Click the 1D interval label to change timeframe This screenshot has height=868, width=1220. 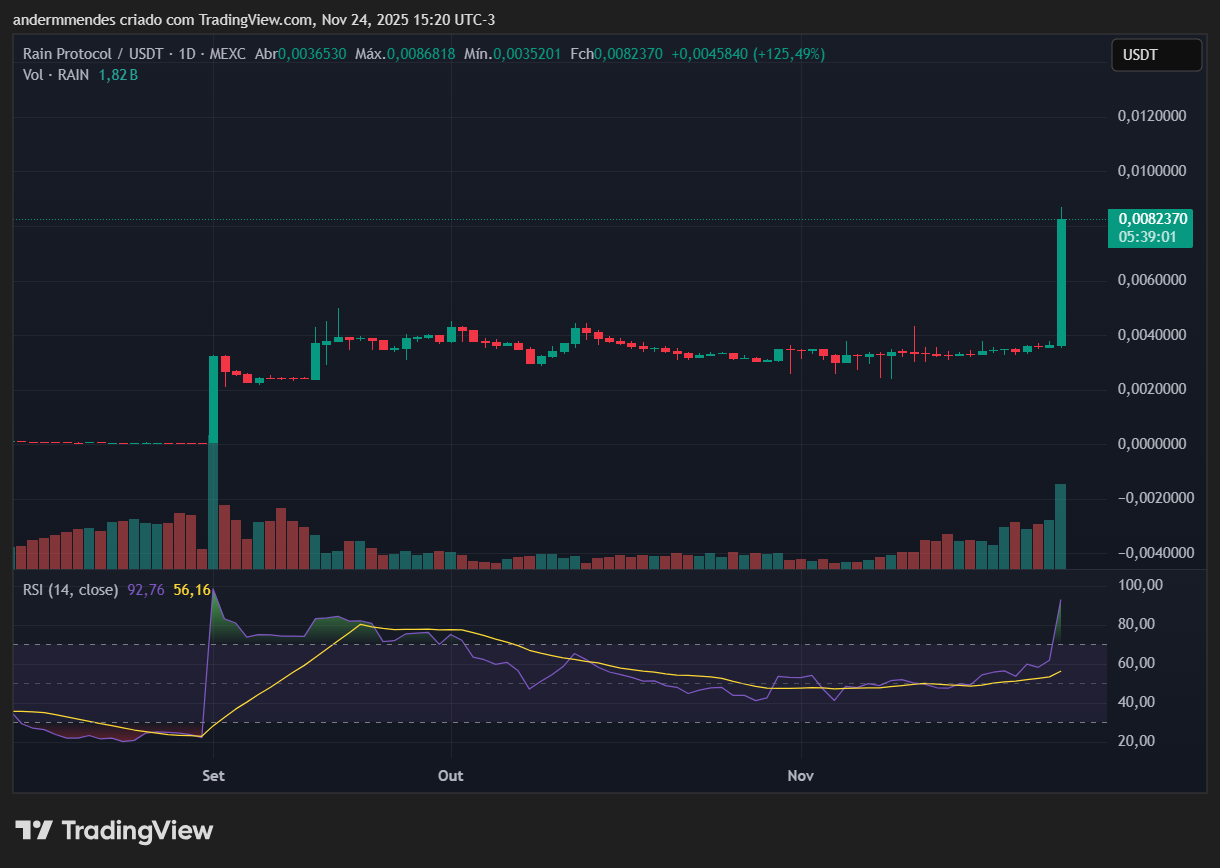tap(185, 54)
